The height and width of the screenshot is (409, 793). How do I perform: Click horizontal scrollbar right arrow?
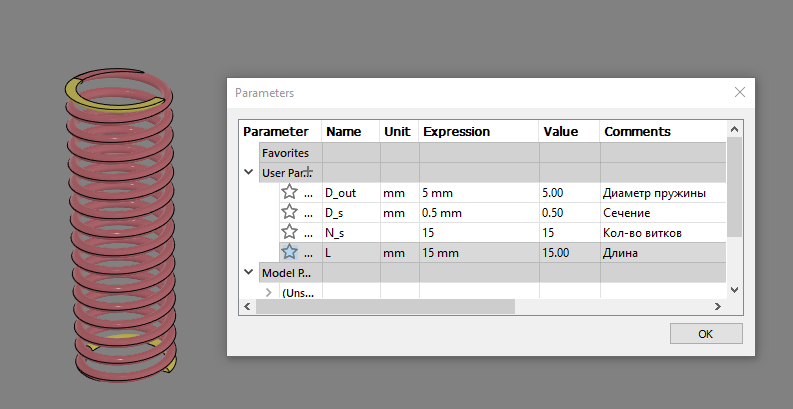718,306
